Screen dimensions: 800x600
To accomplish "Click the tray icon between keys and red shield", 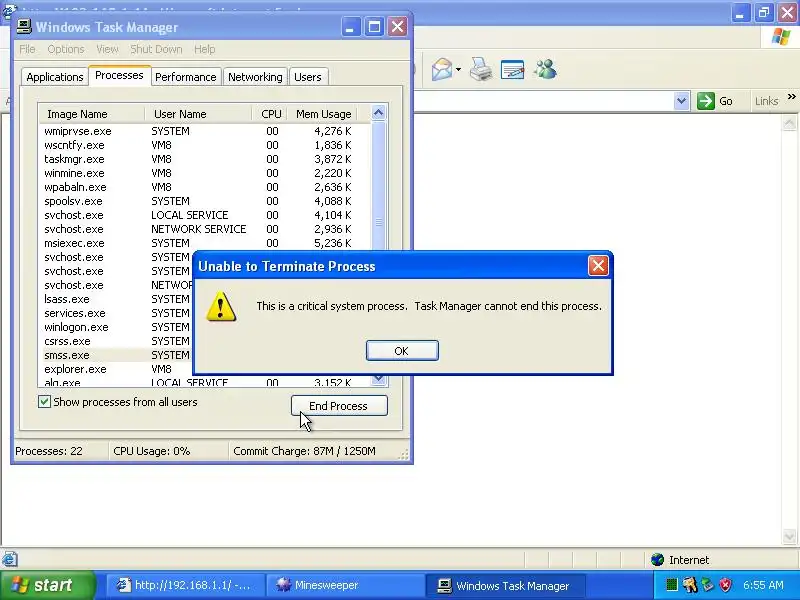I will (x=708, y=585).
